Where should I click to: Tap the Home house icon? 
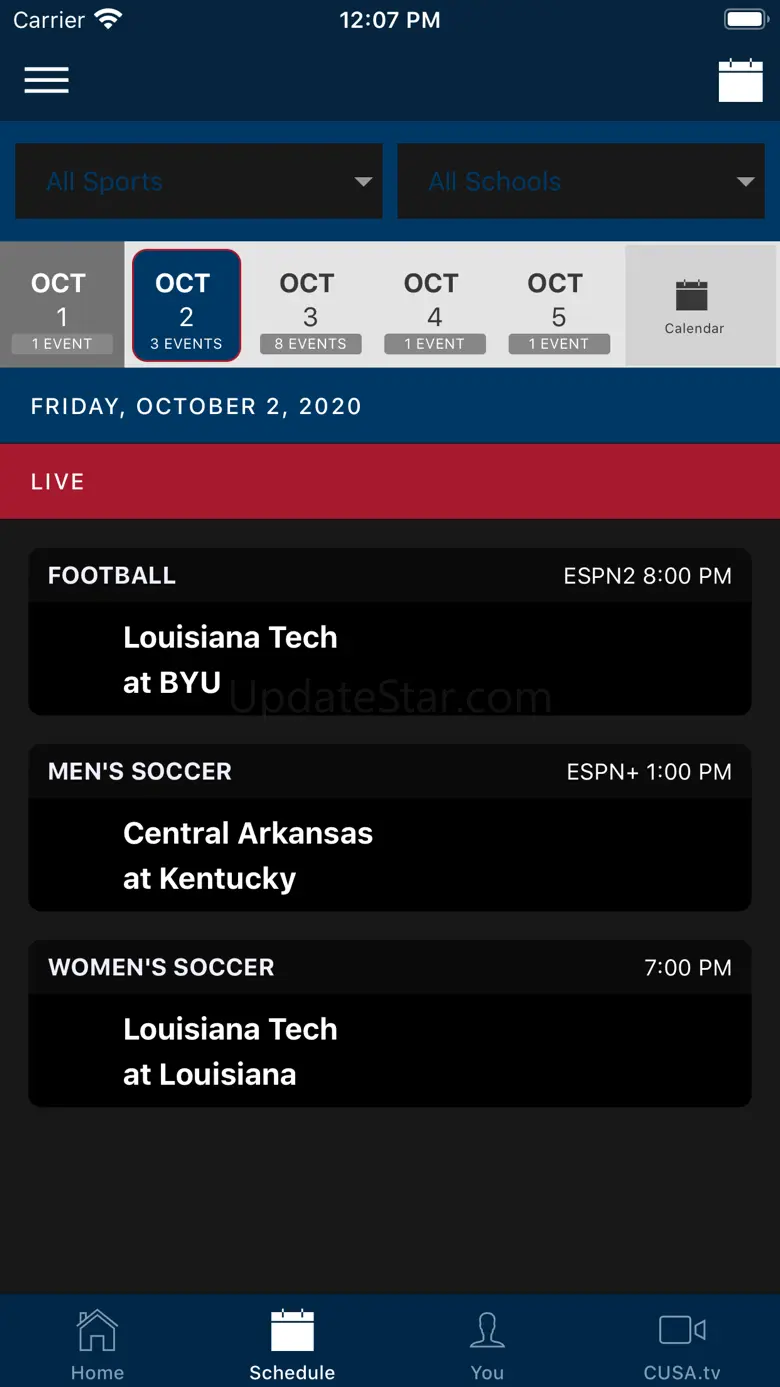point(97,1331)
